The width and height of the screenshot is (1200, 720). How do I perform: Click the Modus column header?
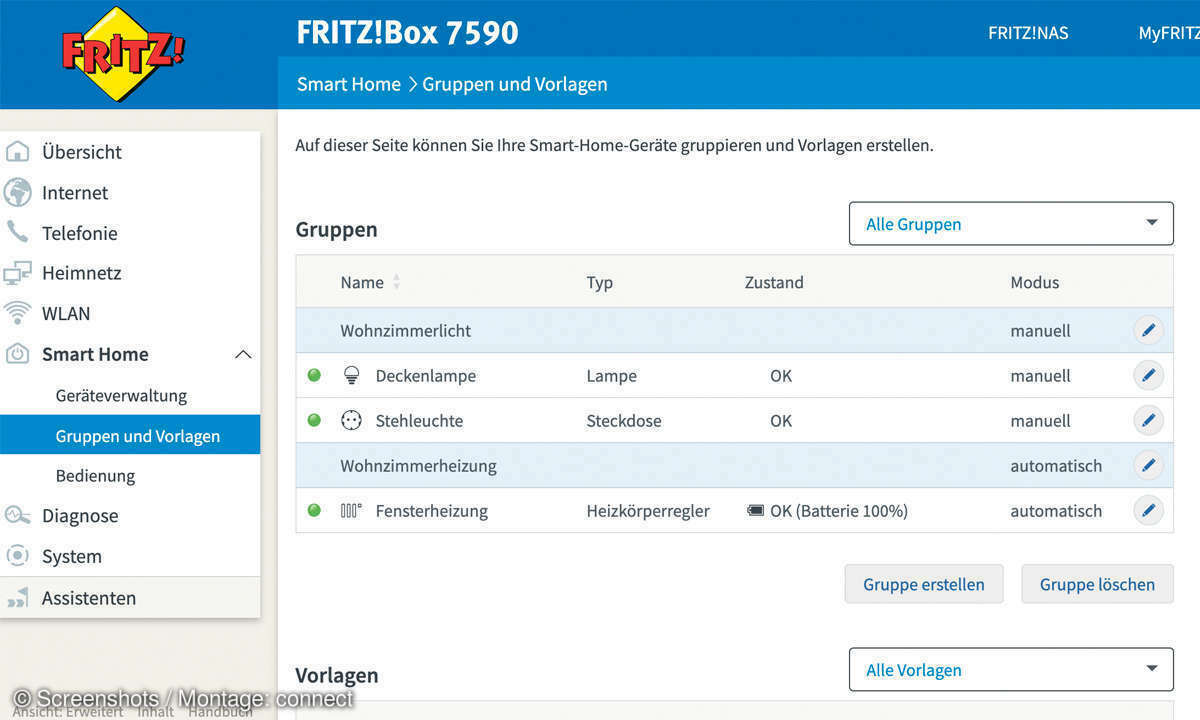(x=1034, y=282)
